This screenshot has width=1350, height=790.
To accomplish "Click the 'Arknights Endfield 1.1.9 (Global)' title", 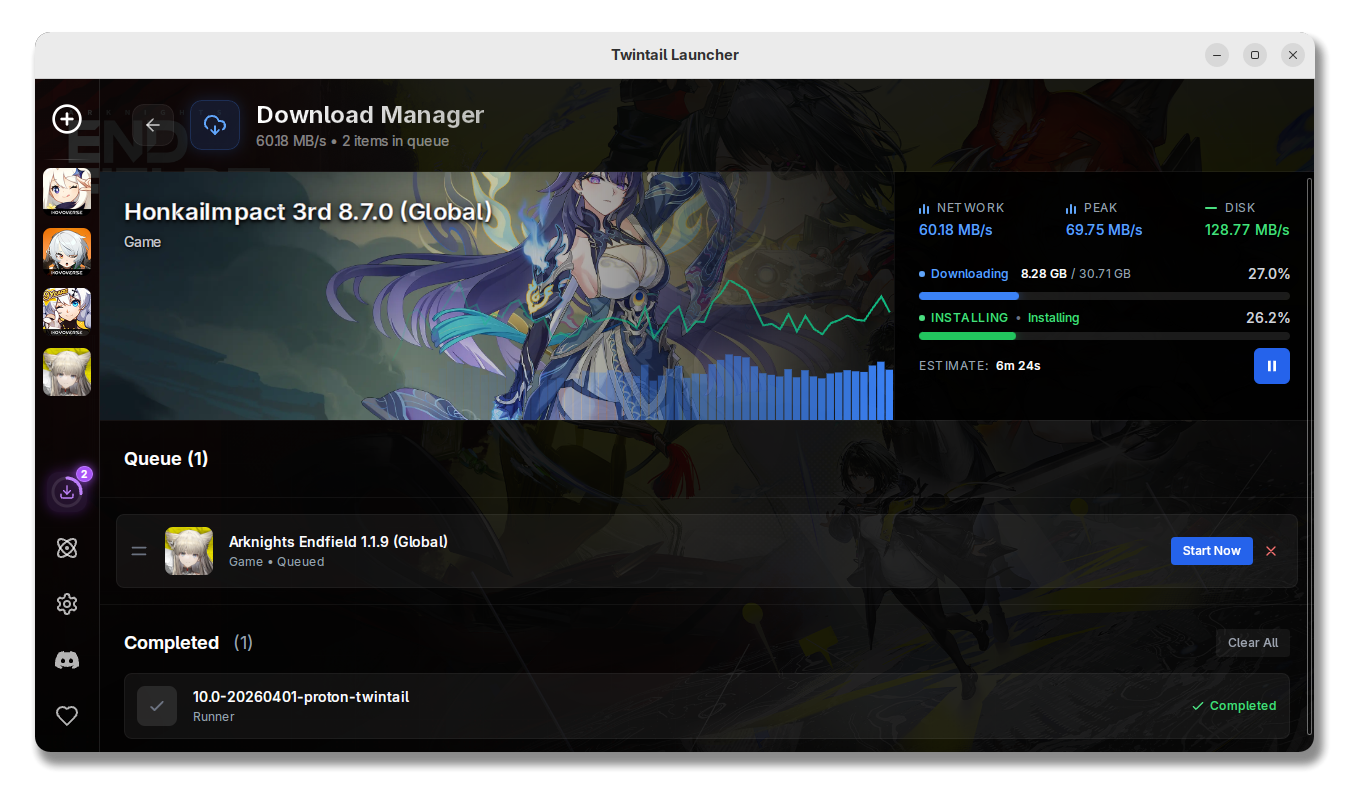I will click(338, 542).
